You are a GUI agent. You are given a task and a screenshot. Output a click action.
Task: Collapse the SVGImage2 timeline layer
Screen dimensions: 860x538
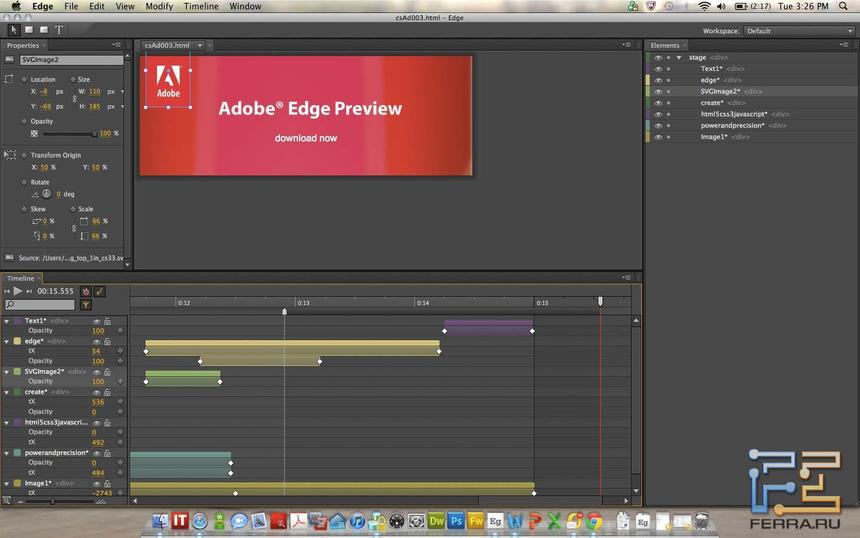tap(7, 372)
